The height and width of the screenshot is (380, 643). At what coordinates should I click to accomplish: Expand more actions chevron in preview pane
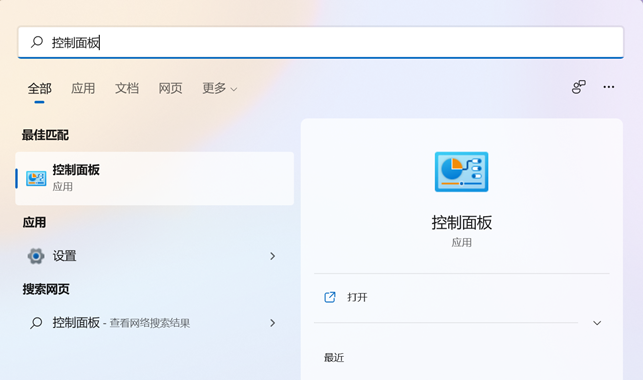click(597, 323)
